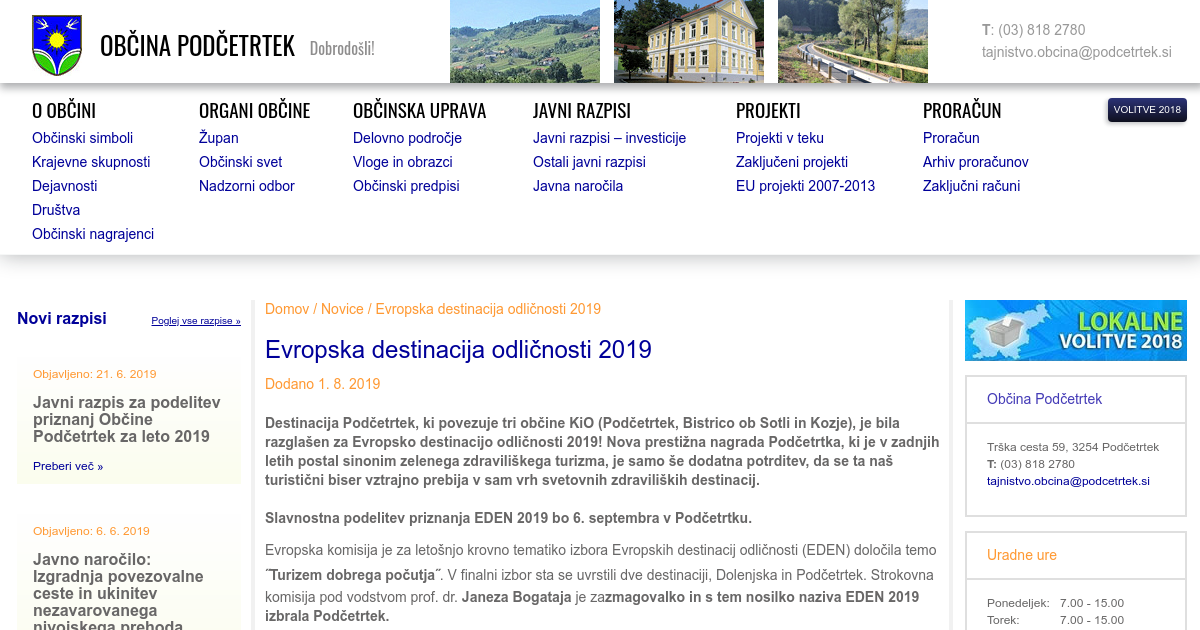Click the yellow building header photo
1200x630 pixels.
coord(688,41)
